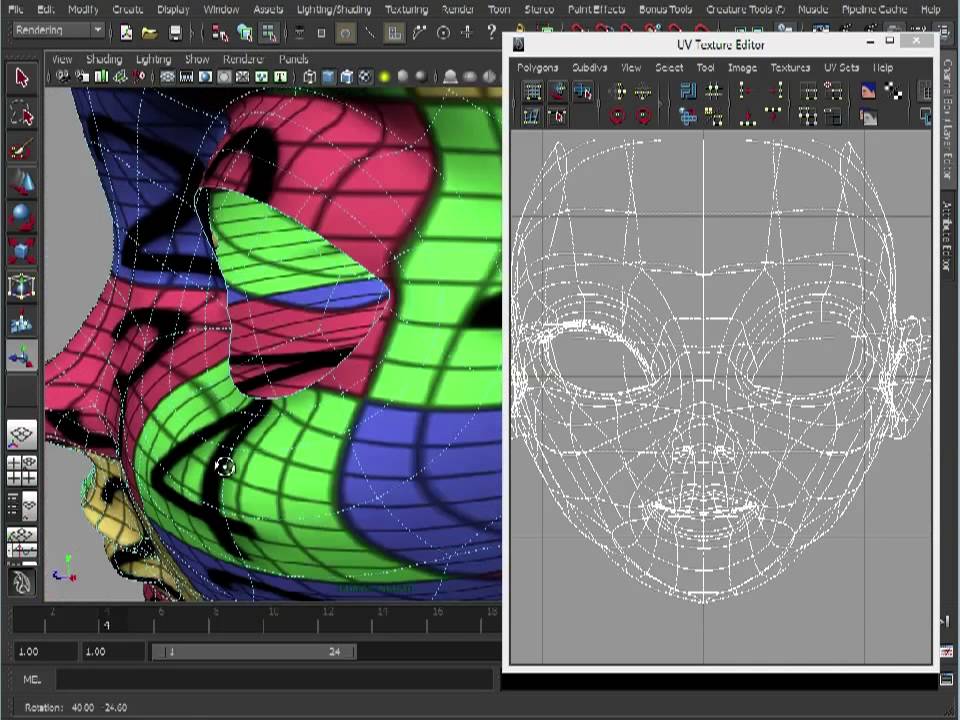This screenshot has width=960, height=720.
Task: Open the Lighting/Shading menu
Action: pos(334,9)
